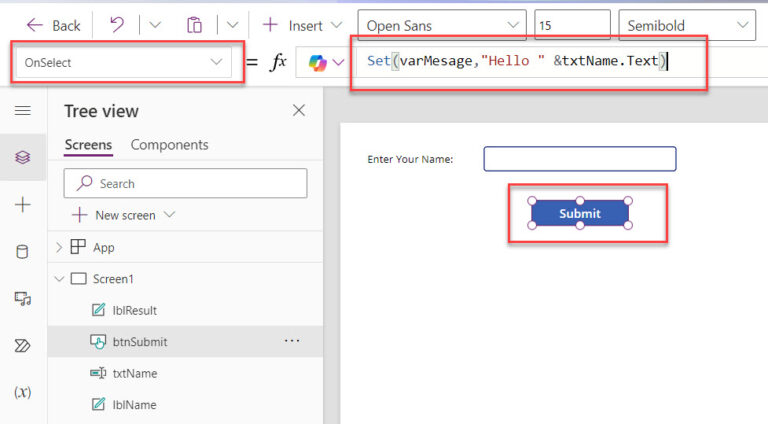Click the Paste clipboard icon
768x424 pixels.
point(194,25)
